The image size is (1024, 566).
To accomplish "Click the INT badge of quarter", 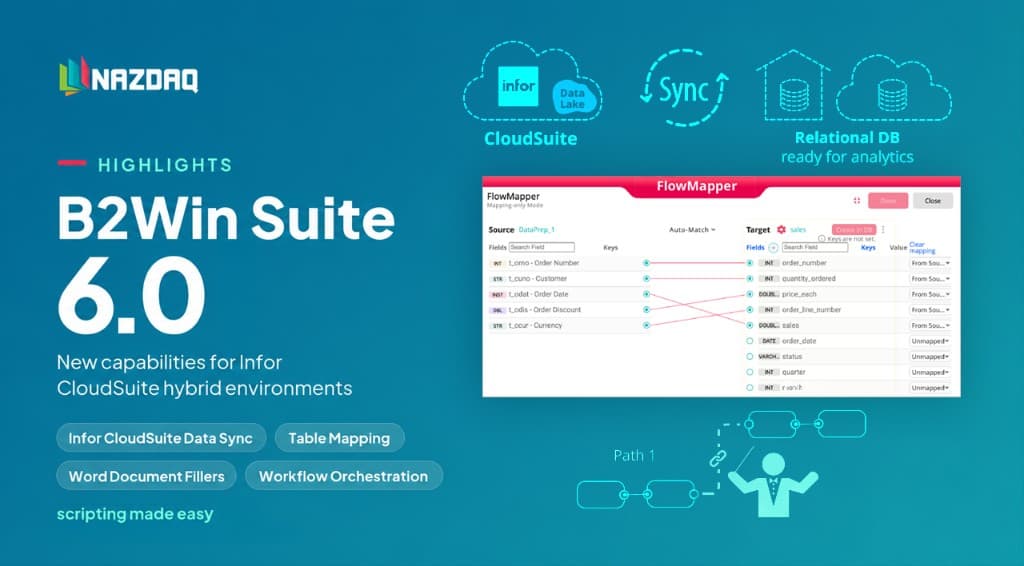I will (x=769, y=372).
